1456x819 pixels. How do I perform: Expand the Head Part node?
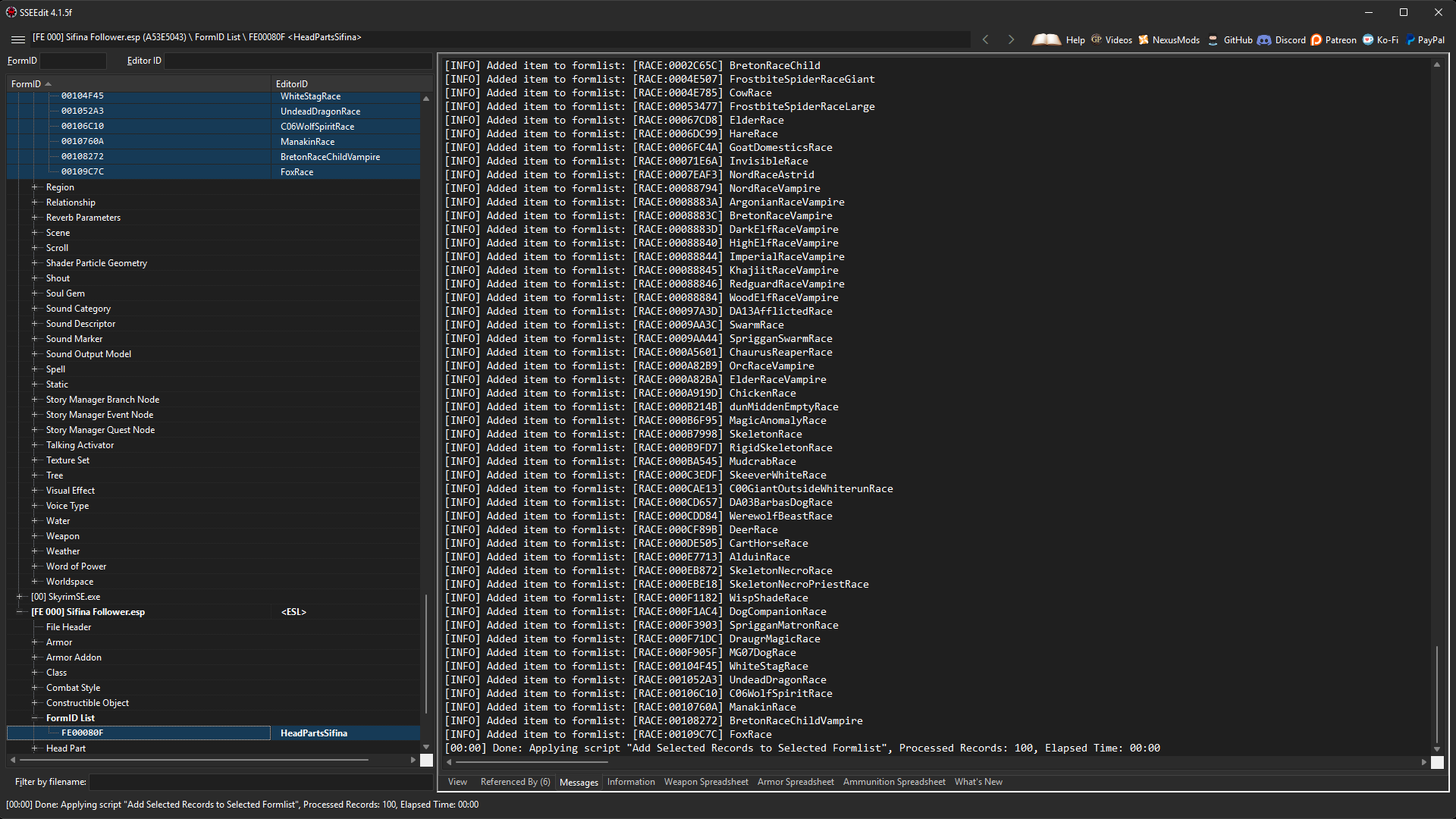pyautogui.click(x=34, y=748)
